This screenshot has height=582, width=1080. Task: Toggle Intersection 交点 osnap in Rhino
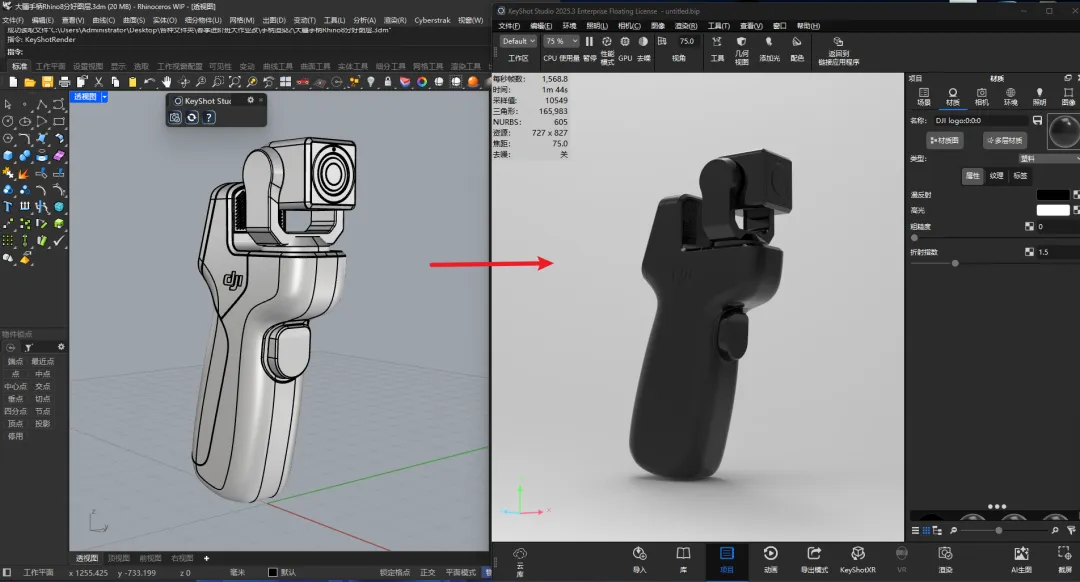[43, 386]
